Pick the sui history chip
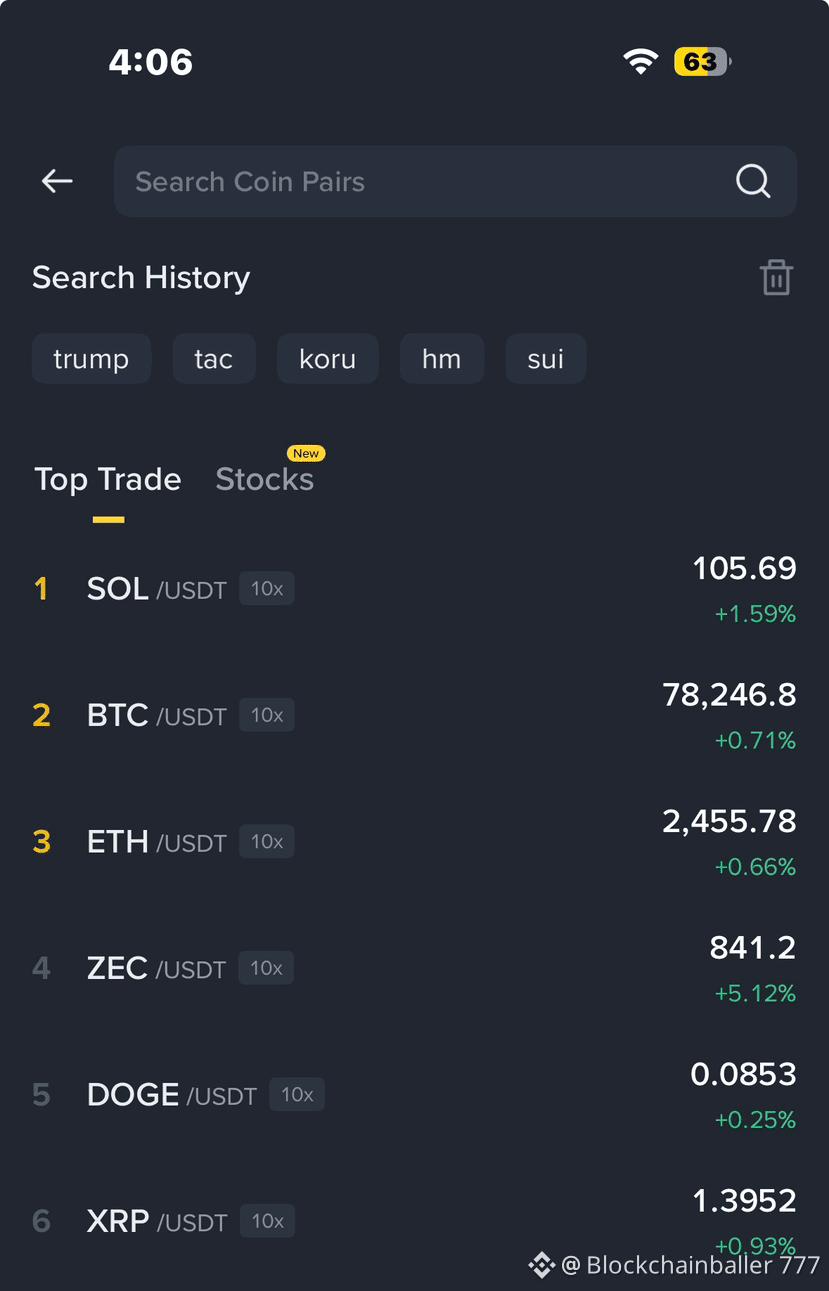829x1291 pixels. 546,359
